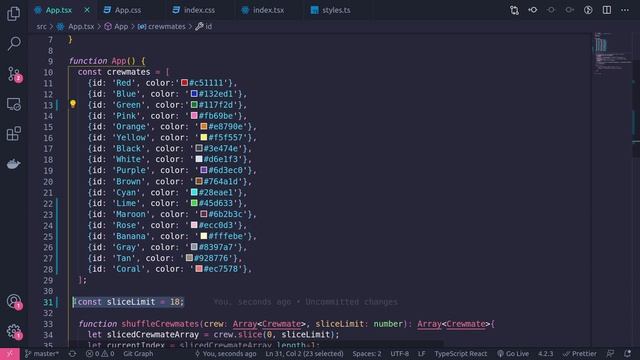Screen dimensions: 640x360
Task: Open the Manage gear settings icon
Action: click(14, 332)
